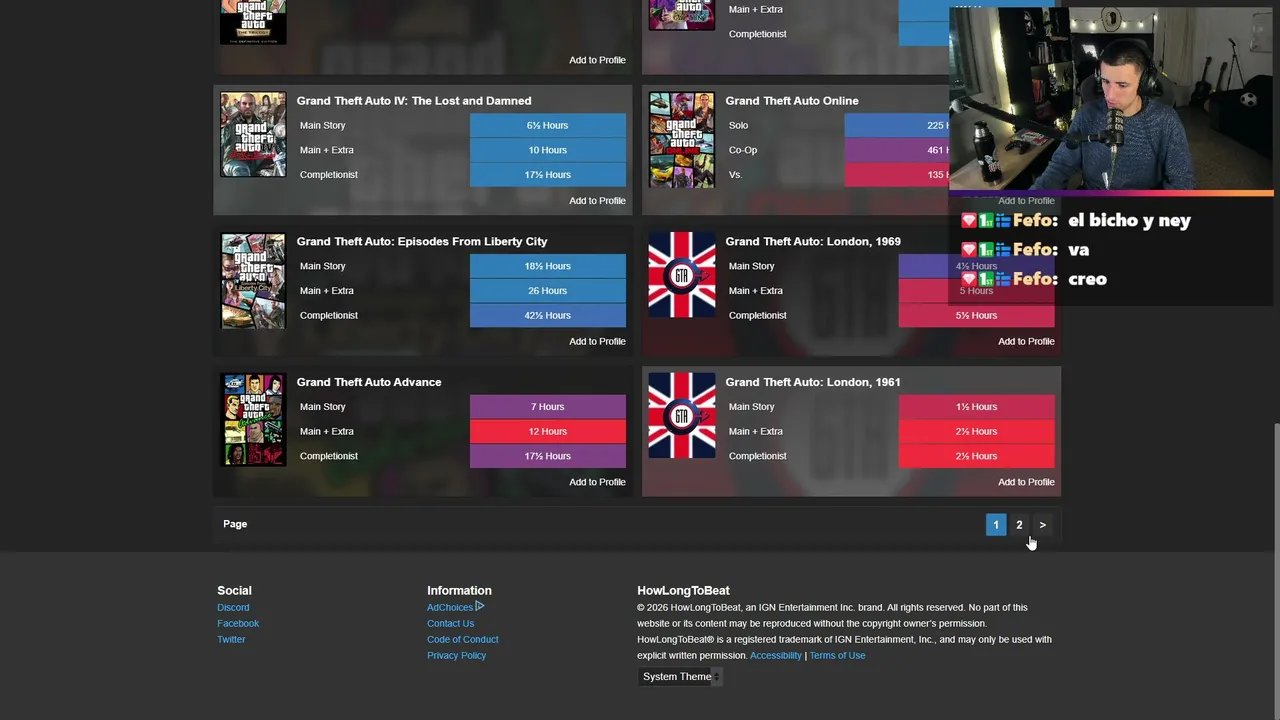Open the Grand Theft Auto Advance title link
Image resolution: width=1280 pixels, height=720 pixels.
[x=369, y=382]
